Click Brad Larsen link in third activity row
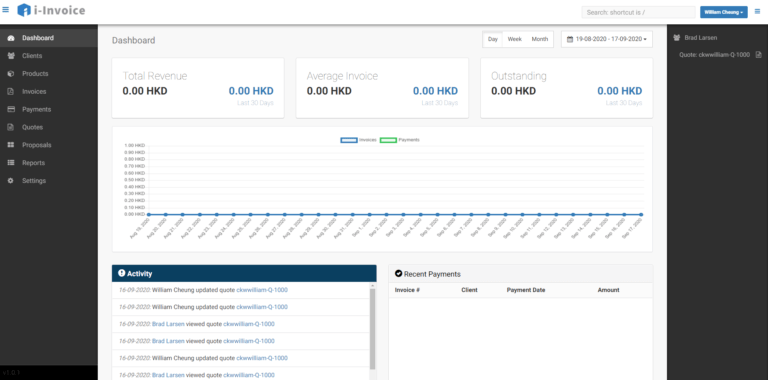Screen dimensions: 768x380 tap(168, 324)
